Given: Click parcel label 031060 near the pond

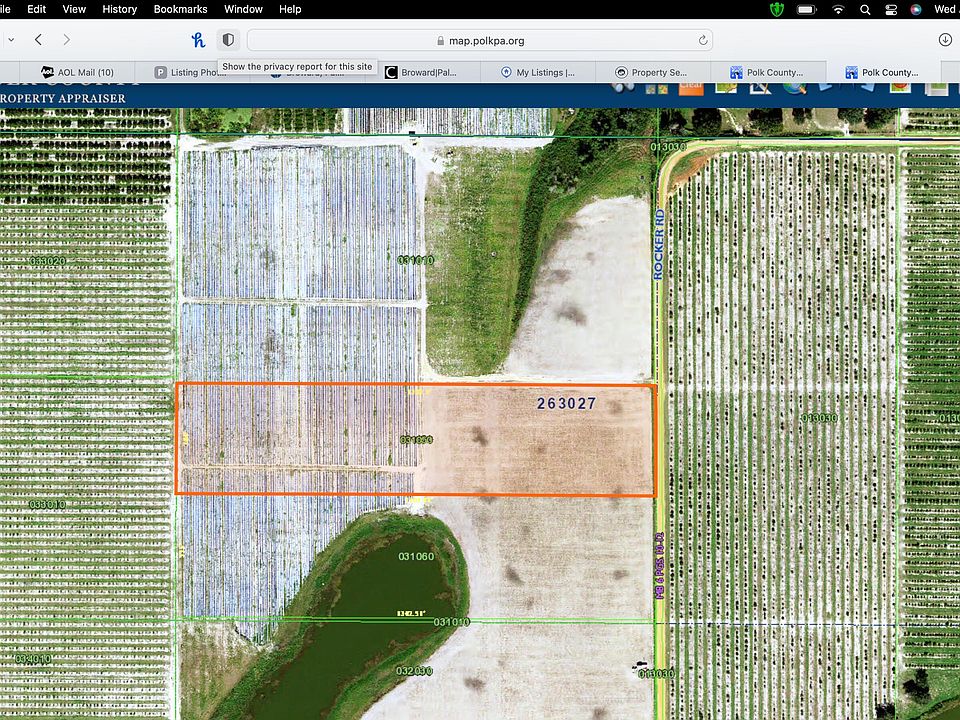Looking at the screenshot, I should tap(416, 556).
